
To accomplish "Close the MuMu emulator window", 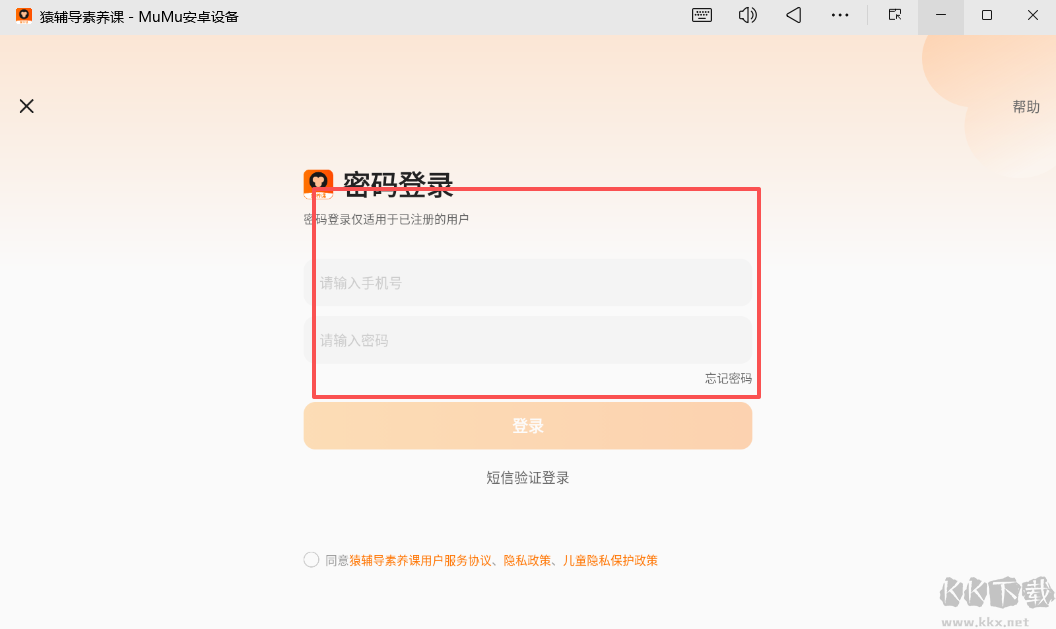I will click(1032, 15).
